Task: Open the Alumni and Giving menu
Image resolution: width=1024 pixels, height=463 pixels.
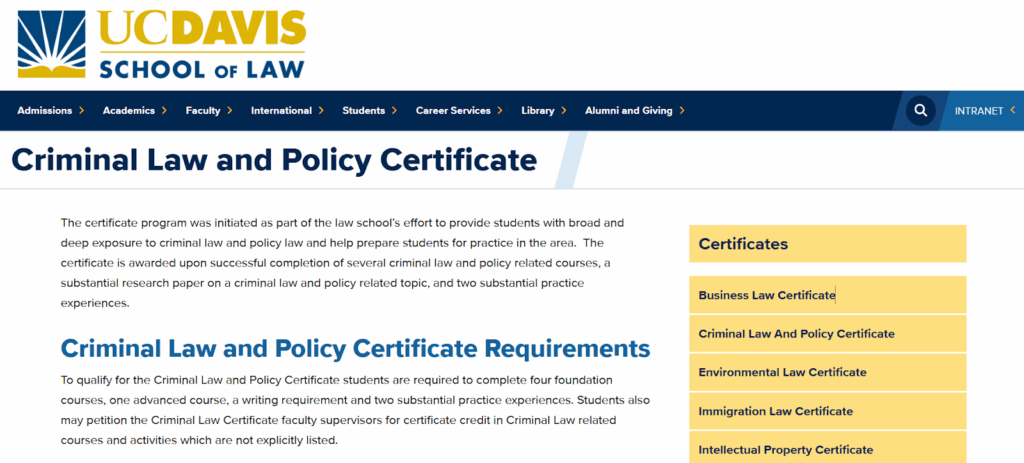Action: click(628, 110)
